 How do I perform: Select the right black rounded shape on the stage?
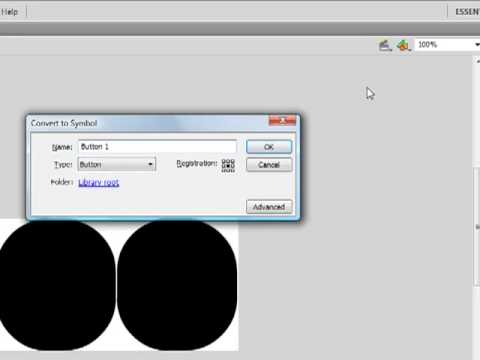[177, 285]
